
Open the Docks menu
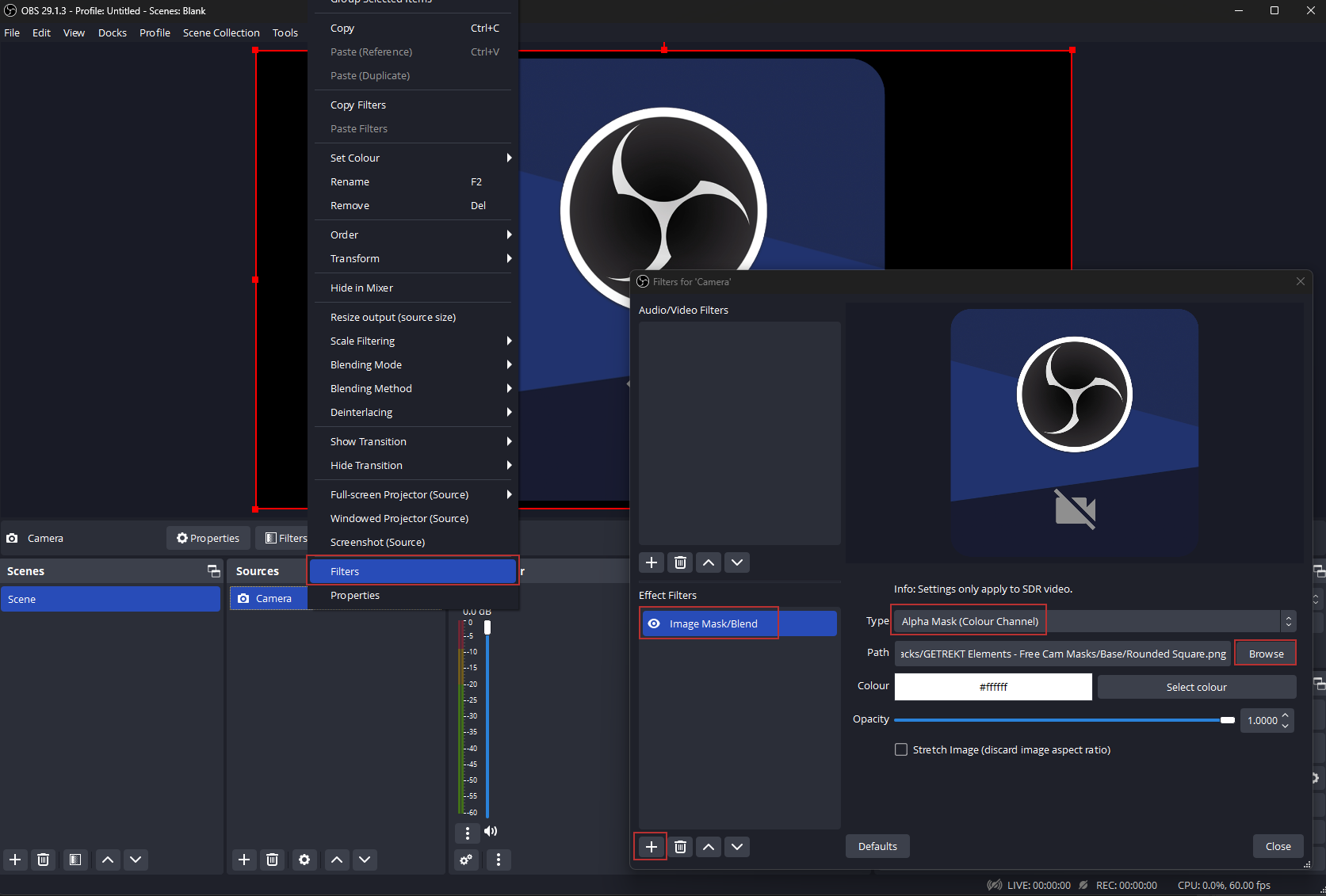[x=113, y=32]
